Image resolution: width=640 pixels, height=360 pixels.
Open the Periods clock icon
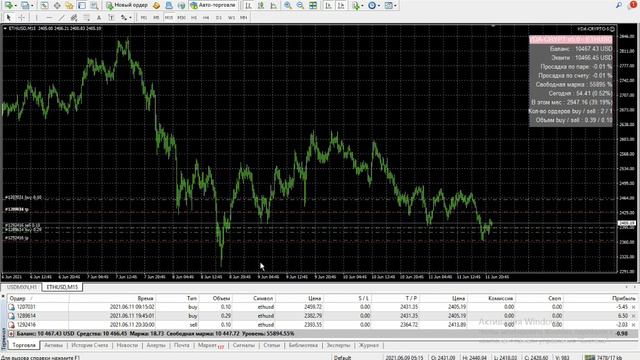click(372, 5)
